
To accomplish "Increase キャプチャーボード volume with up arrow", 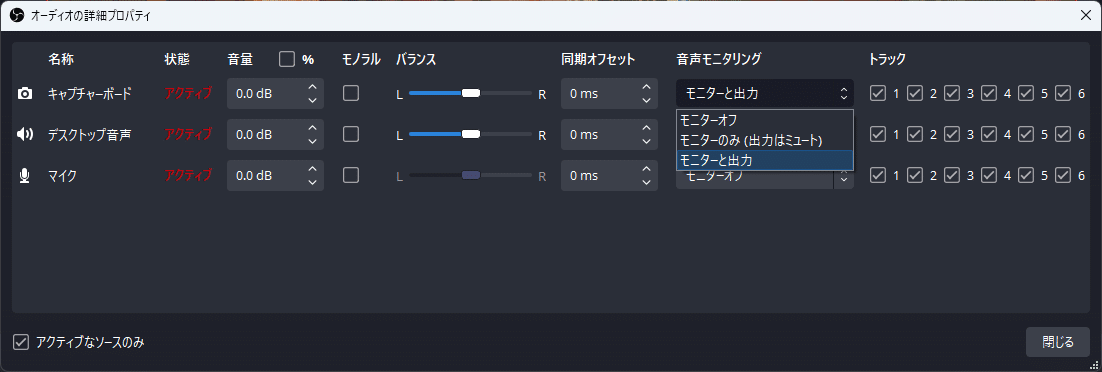I will [x=313, y=87].
